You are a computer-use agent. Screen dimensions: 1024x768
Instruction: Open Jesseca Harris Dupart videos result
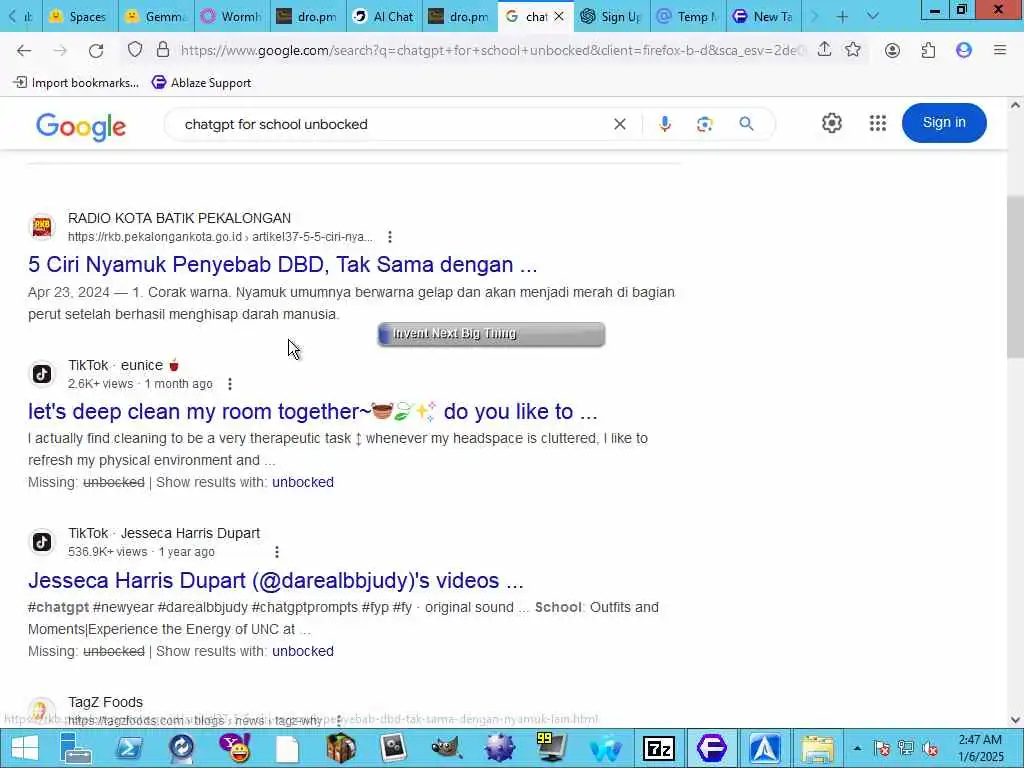(x=276, y=581)
